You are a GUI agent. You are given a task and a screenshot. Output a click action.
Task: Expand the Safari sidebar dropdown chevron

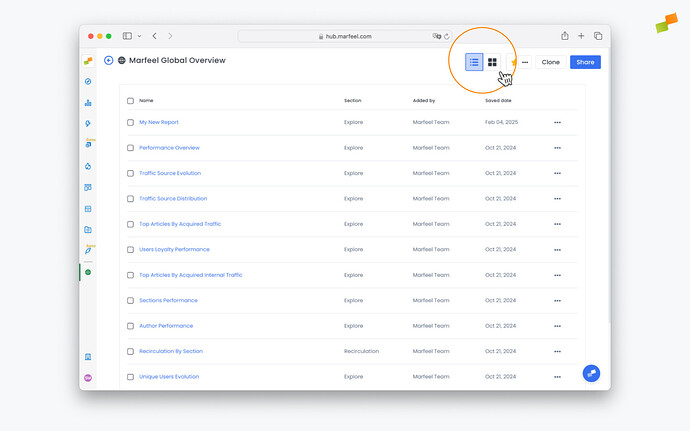click(x=139, y=36)
